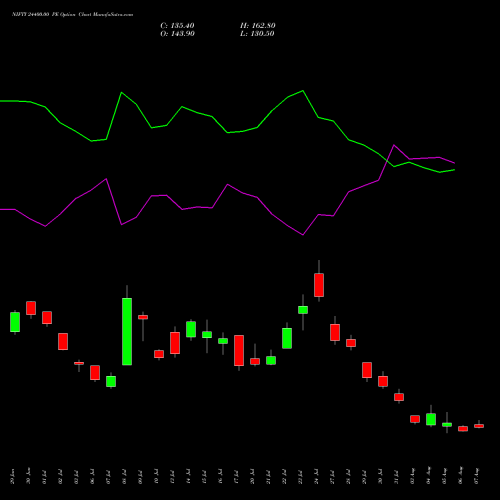Click the 03 Aug date label
The width and height of the screenshot is (500, 500).
coord(413,477)
